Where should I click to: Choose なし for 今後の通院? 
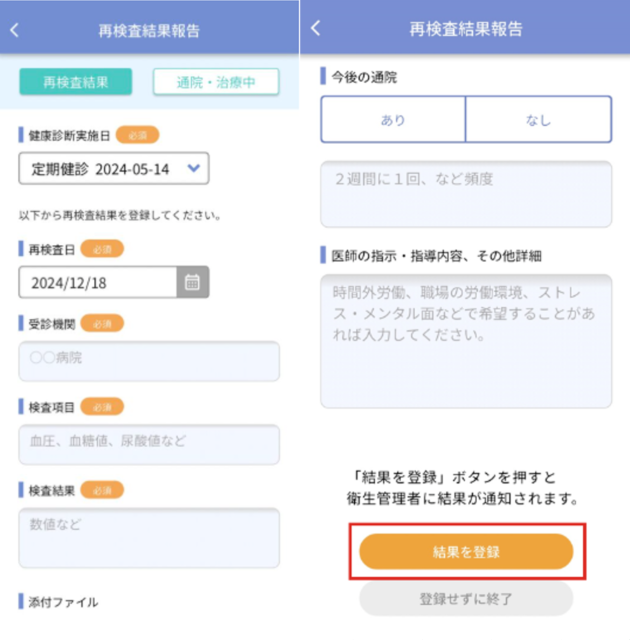(539, 120)
